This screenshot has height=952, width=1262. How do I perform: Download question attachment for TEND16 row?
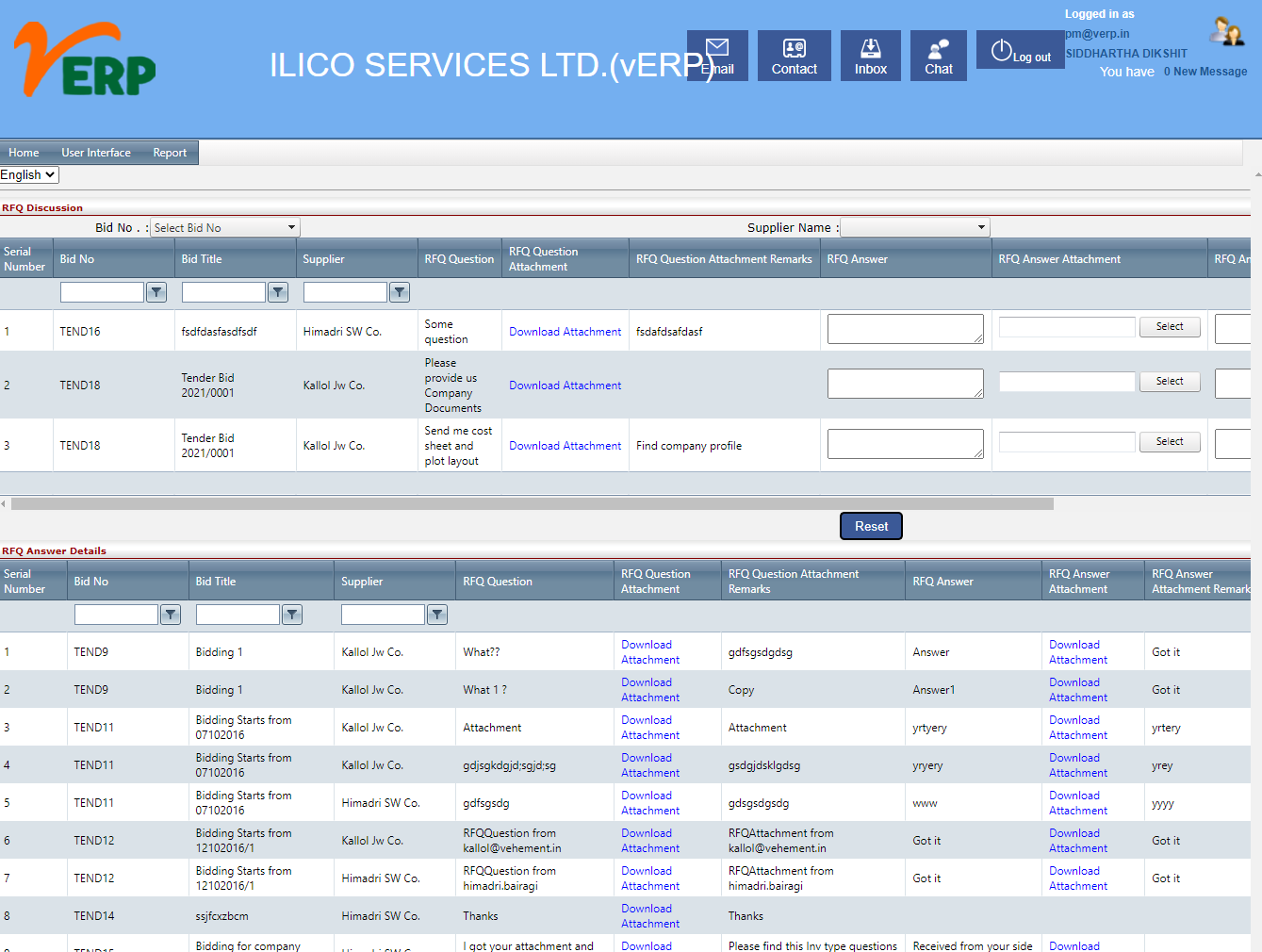point(565,332)
